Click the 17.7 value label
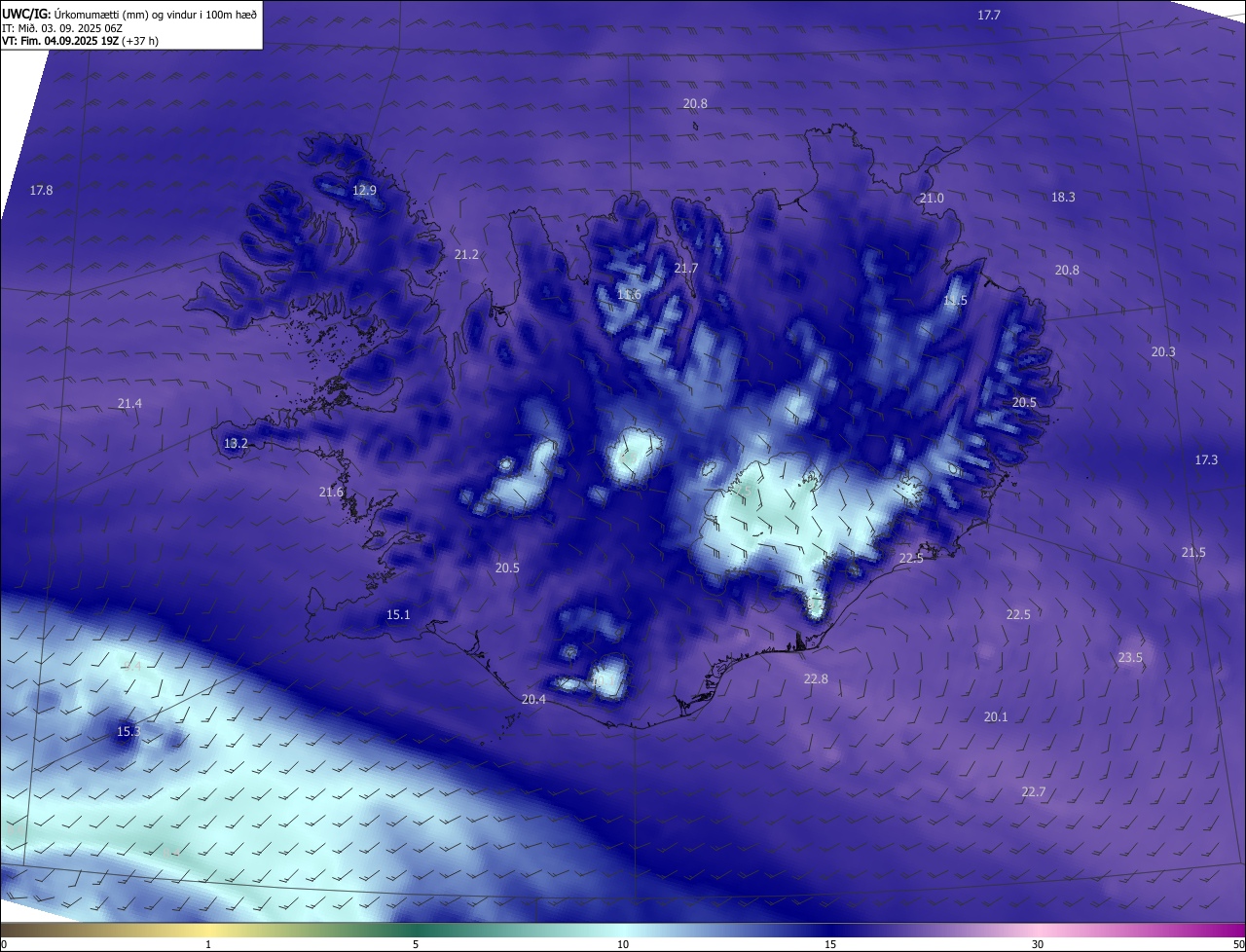 pyautogui.click(x=989, y=15)
